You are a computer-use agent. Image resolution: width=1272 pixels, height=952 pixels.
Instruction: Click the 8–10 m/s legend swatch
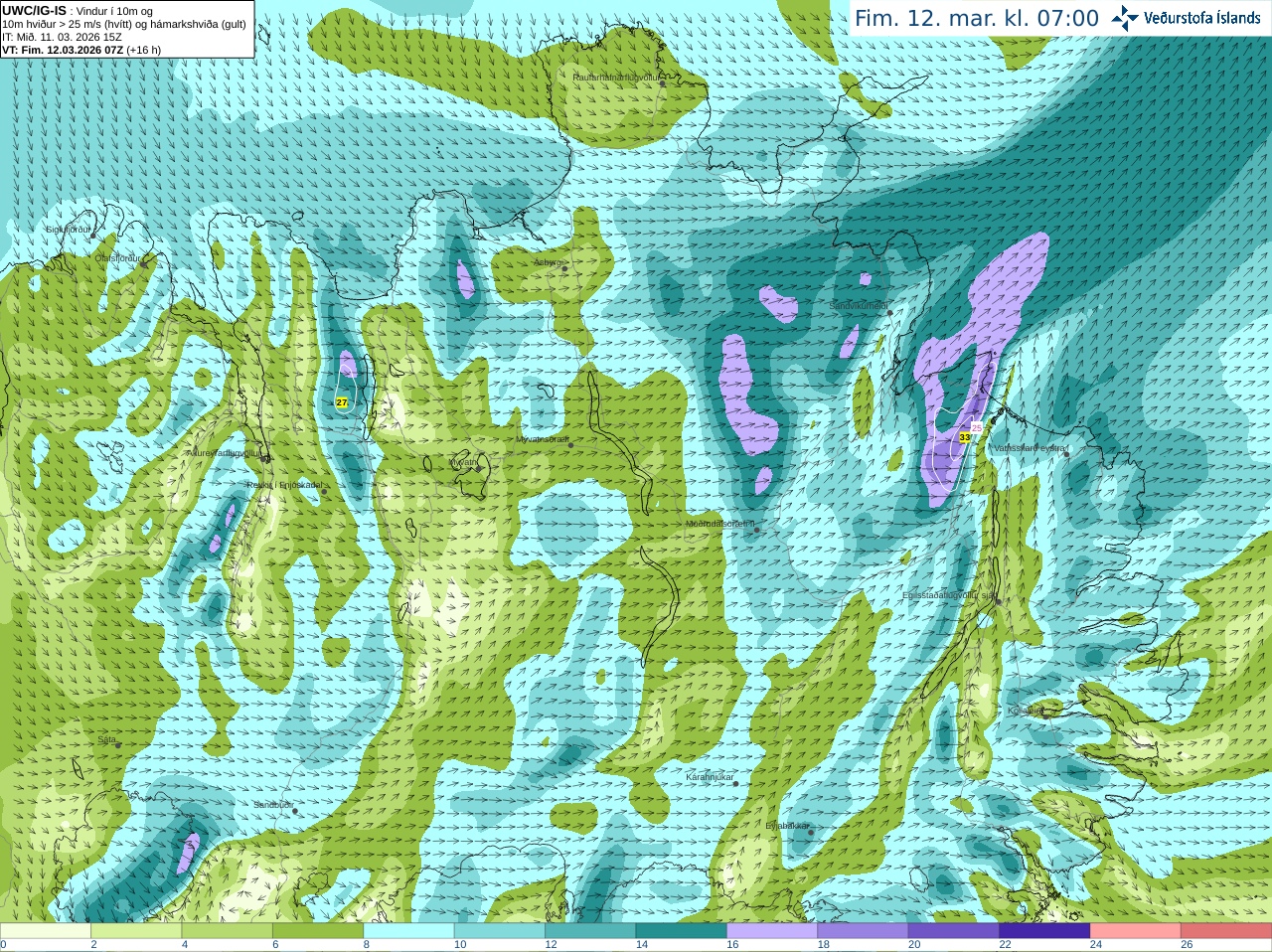click(408, 931)
